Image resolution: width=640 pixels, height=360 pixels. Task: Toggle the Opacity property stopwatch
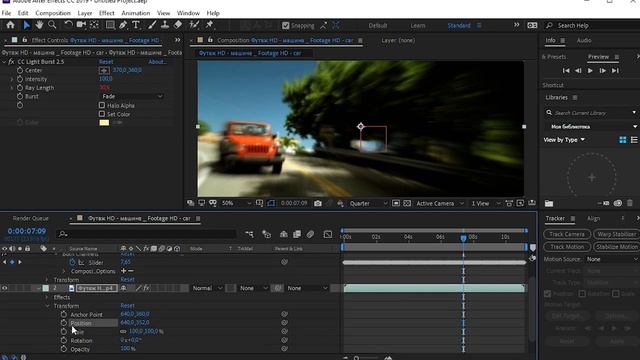(x=64, y=349)
